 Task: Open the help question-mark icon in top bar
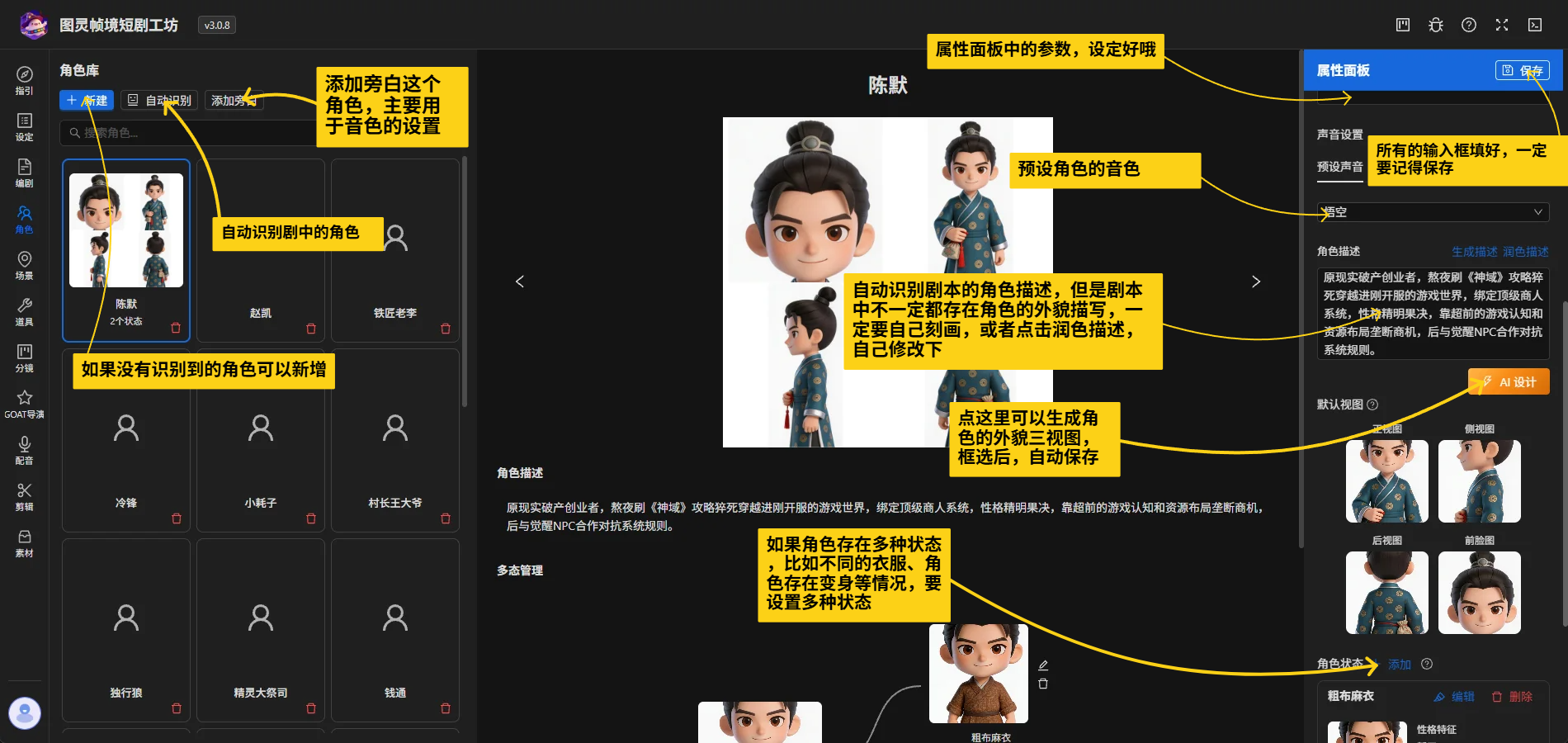[1469, 25]
